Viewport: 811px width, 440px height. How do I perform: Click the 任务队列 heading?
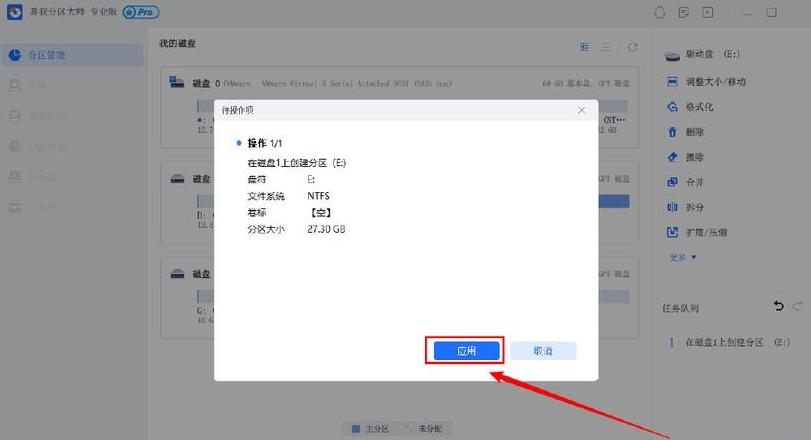(x=680, y=308)
